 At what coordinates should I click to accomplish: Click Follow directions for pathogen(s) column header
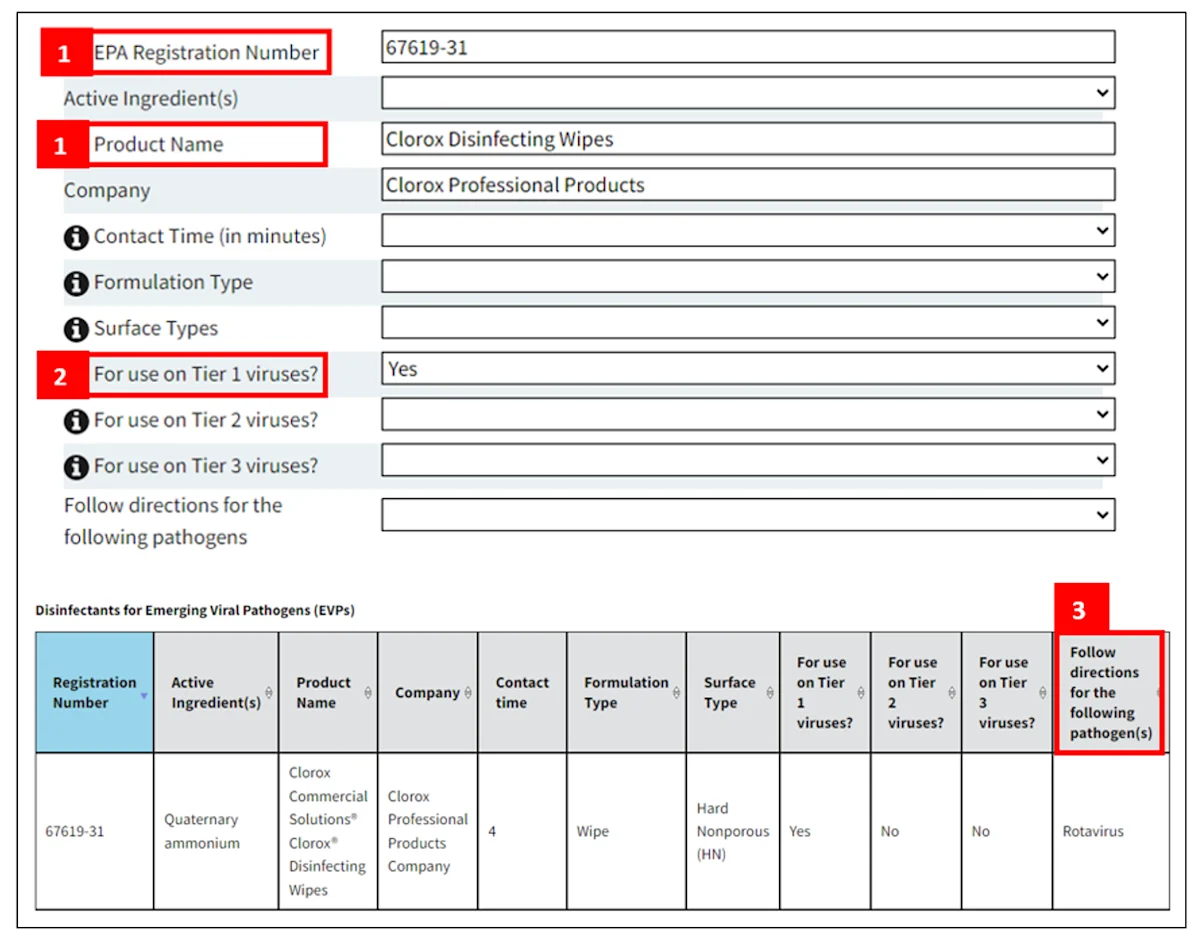click(x=1110, y=692)
